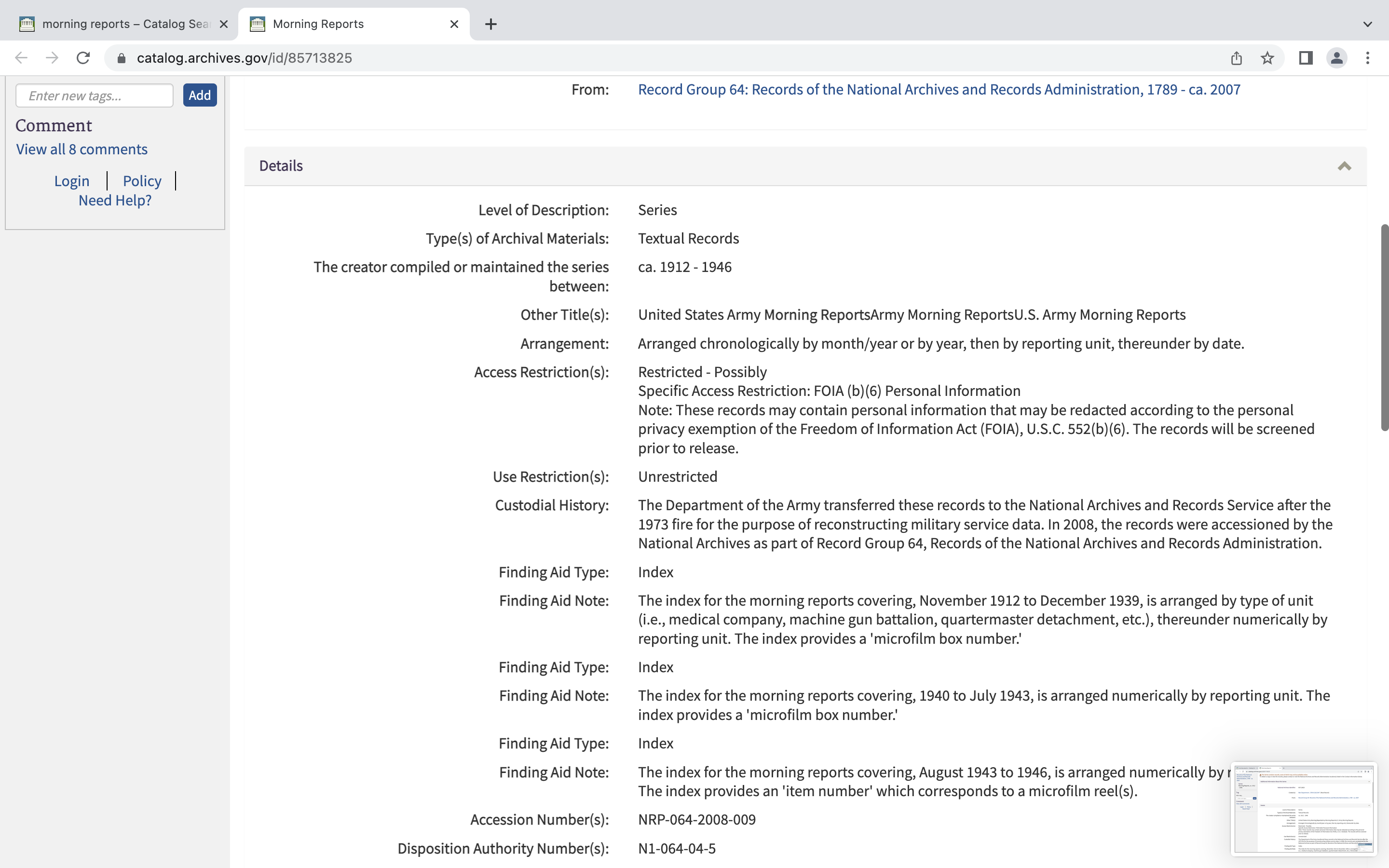This screenshot has height=868, width=1389.
Task: Click the site lock icon in the address bar
Action: [x=121, y=58]
